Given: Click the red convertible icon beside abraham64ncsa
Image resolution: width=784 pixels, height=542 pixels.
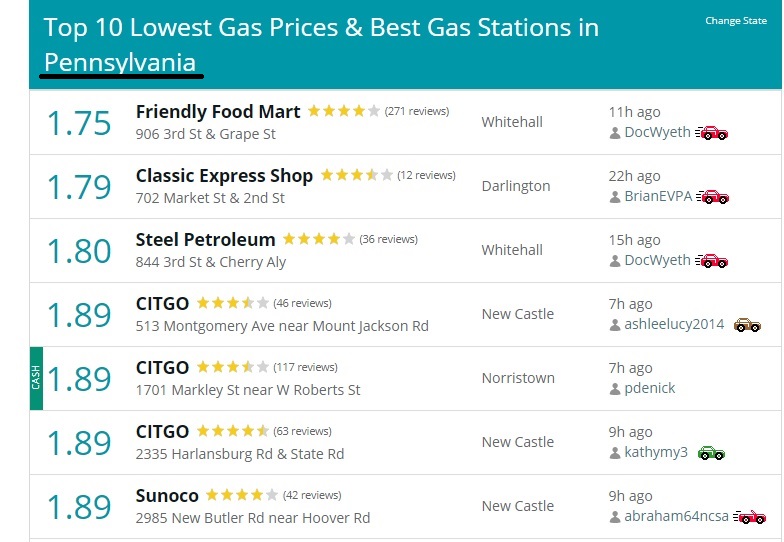Looking at the screenshot, I should pos(750,517).
